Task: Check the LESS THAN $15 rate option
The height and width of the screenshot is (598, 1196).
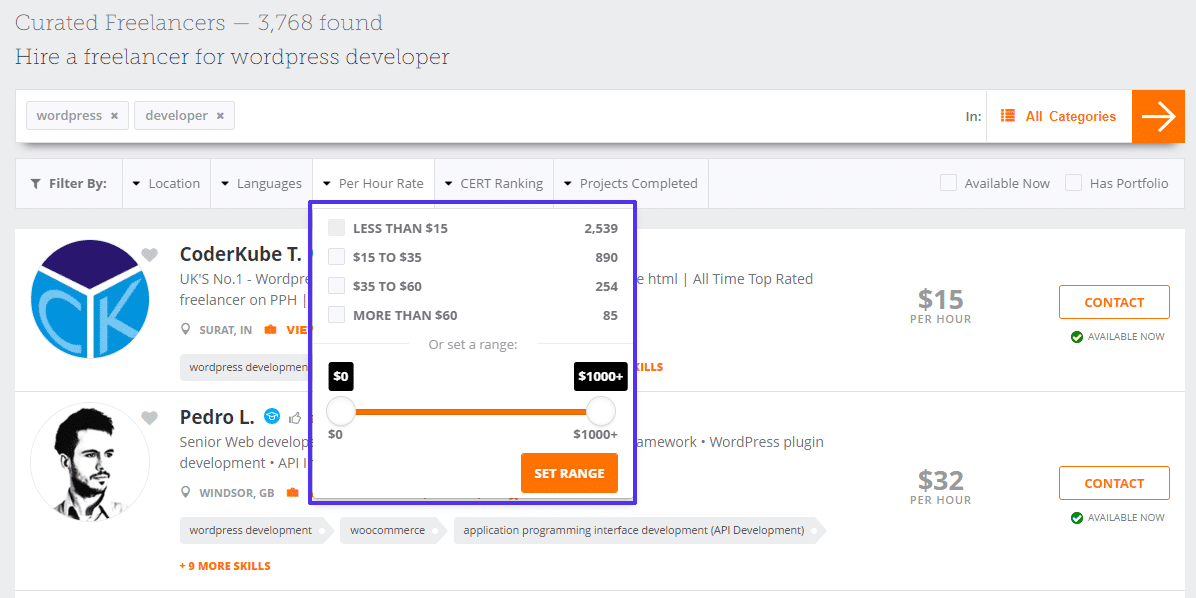Action: click(x=336, y=227)
